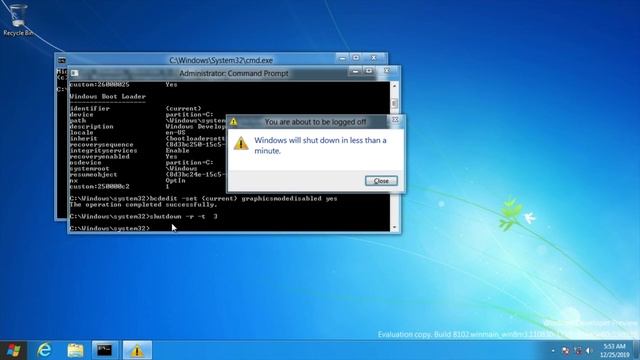Click 'The operation completed successfully.' line

(x=143, y=204)
